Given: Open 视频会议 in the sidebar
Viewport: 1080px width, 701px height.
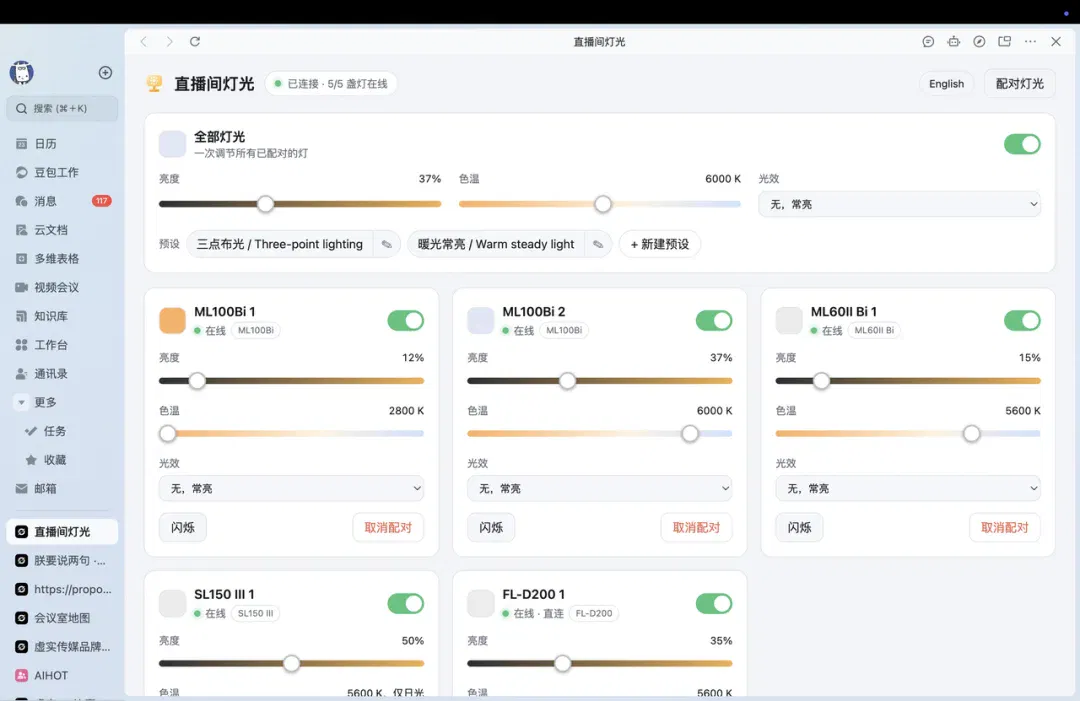Looking at the screenshot, I should click(x=62, y=287).
